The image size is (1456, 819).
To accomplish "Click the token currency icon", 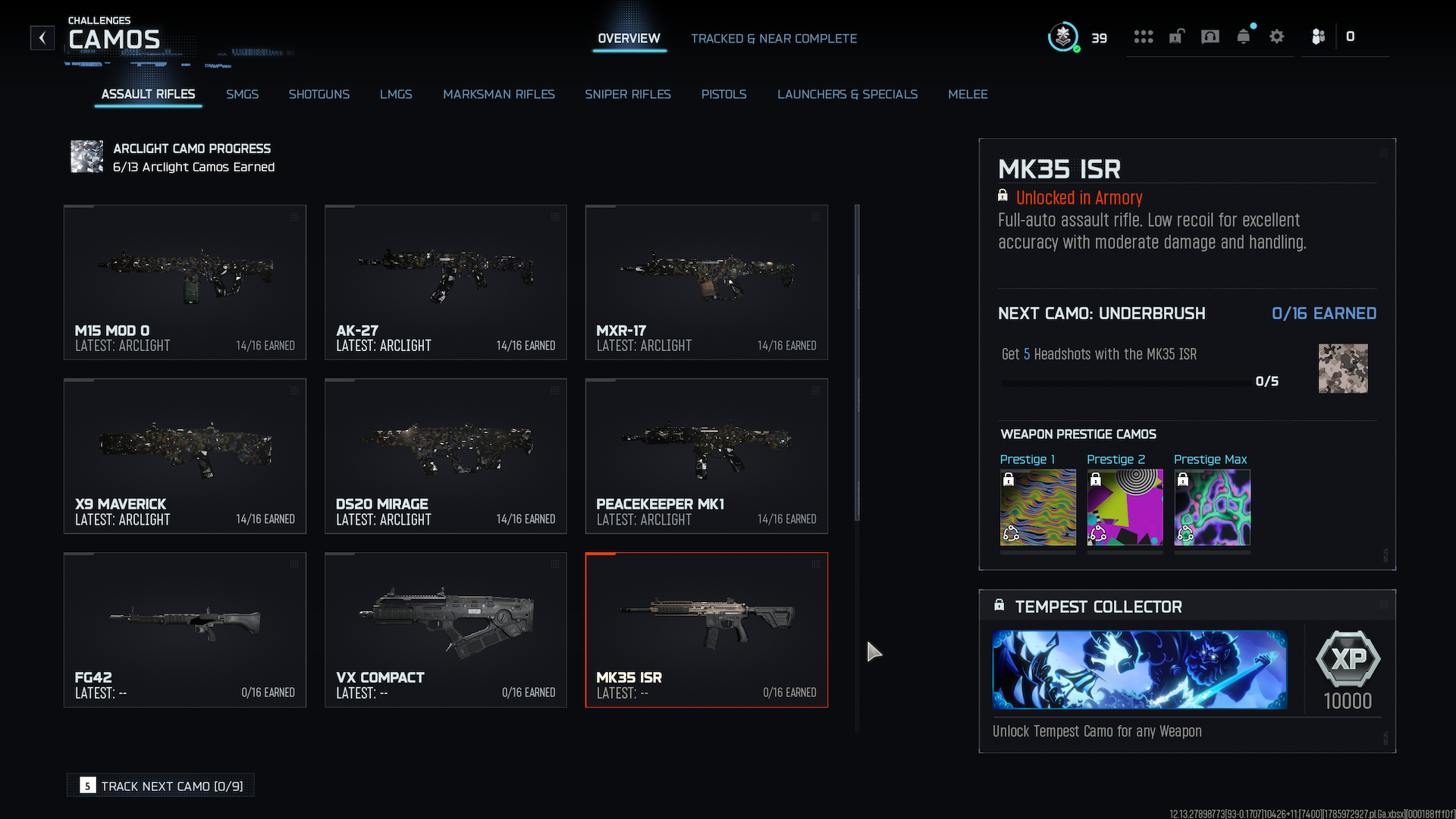I will point(1319,36).
